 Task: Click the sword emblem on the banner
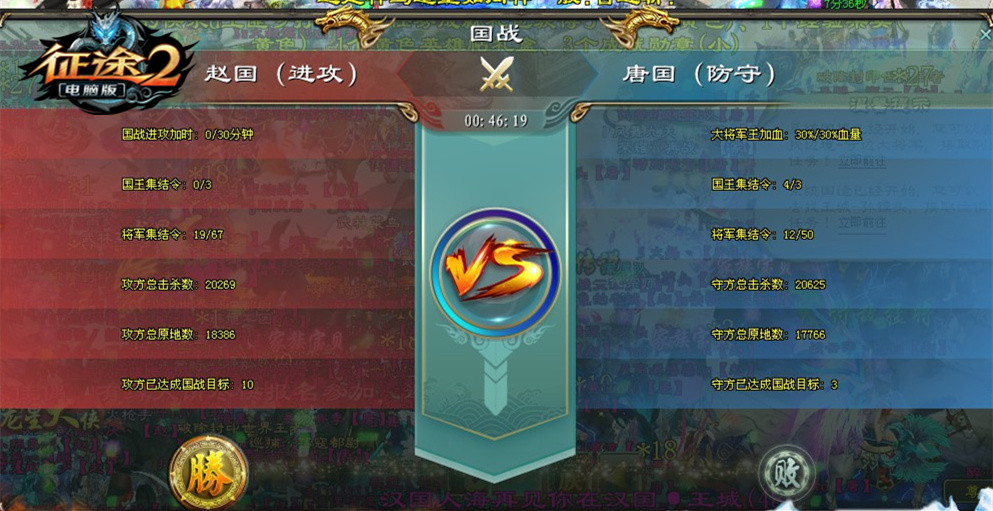click(x=495, y=379)
